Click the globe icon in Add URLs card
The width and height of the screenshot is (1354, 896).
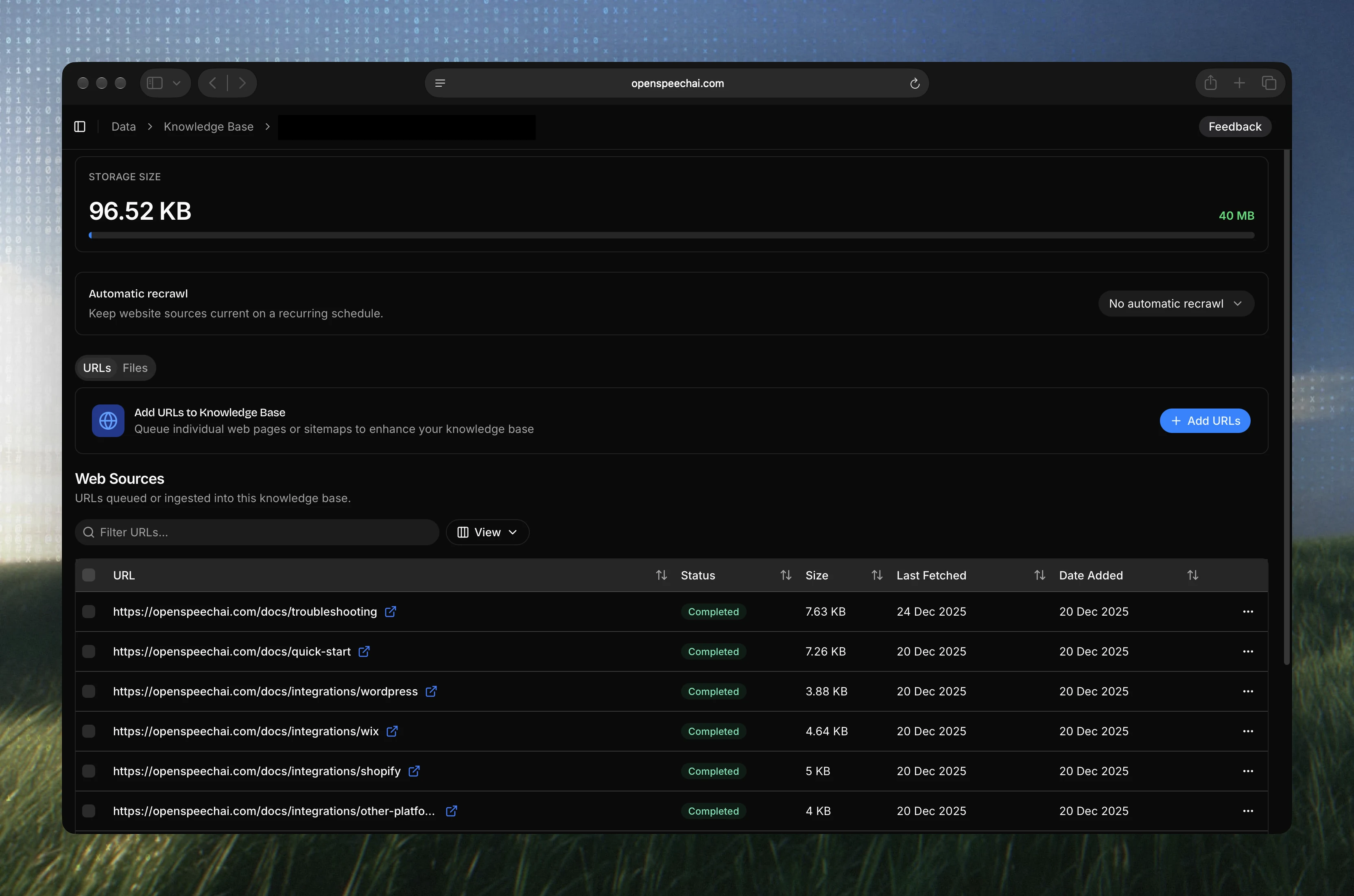tap(108, 421)
